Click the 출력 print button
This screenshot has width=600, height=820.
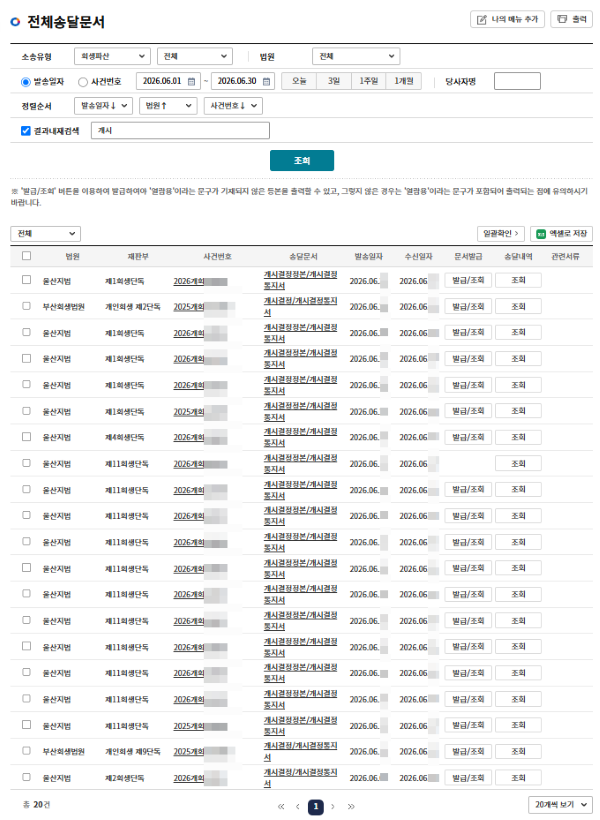(571, 19)
